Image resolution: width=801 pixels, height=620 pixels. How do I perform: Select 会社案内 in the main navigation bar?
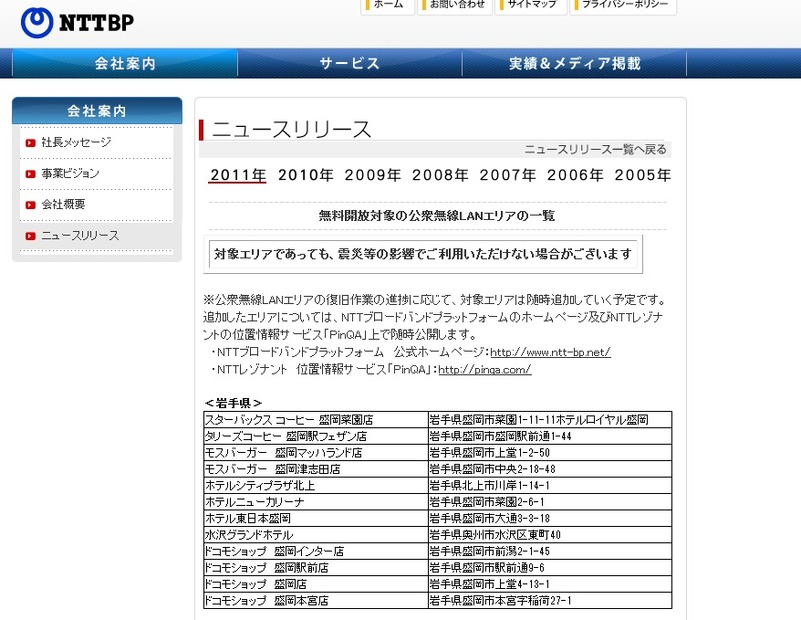(125, 63)
